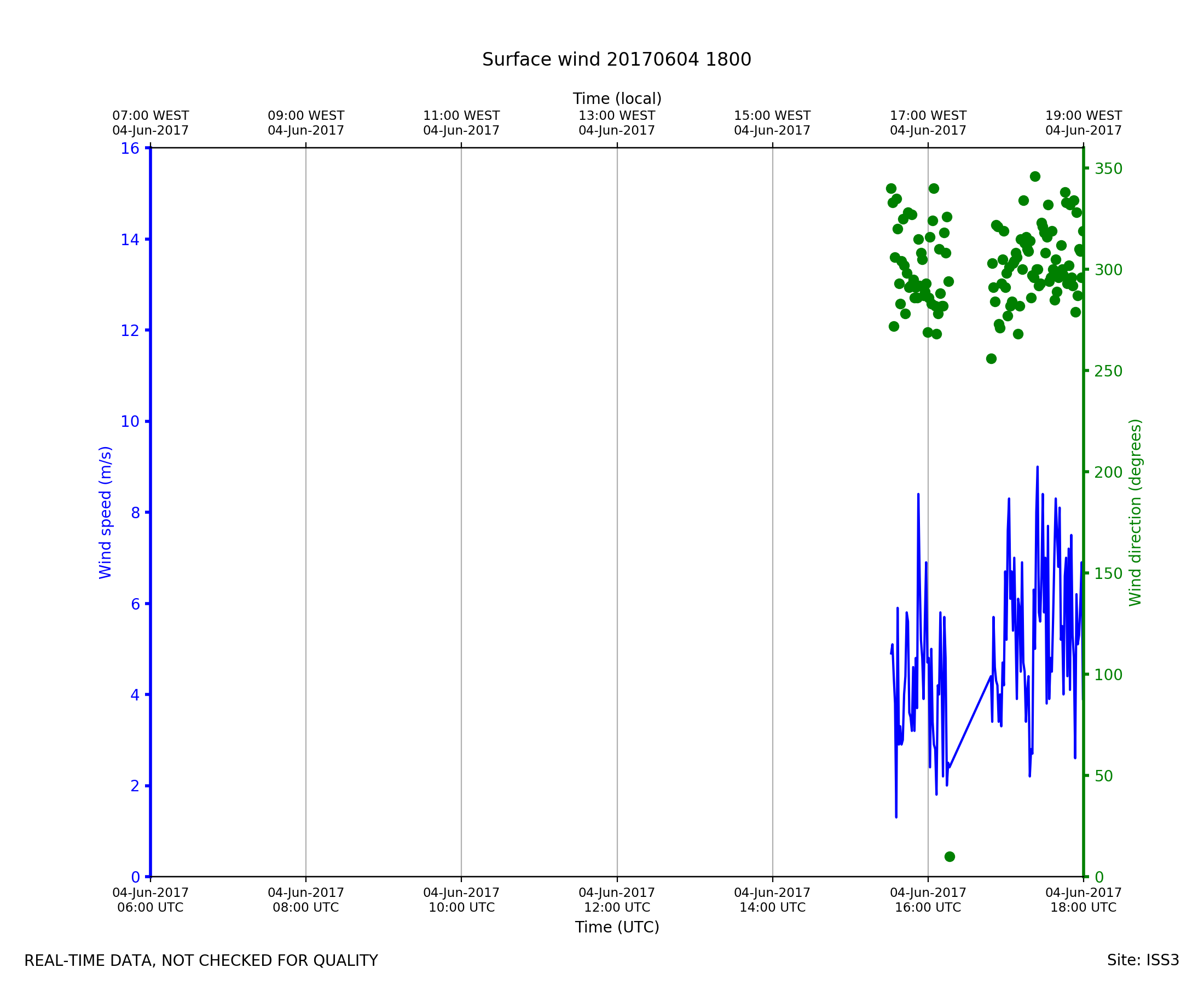Click the green '350' direction tick
Viewport: 1204px width, 985px height.
pyautogui.click(x=1108, y=169)
